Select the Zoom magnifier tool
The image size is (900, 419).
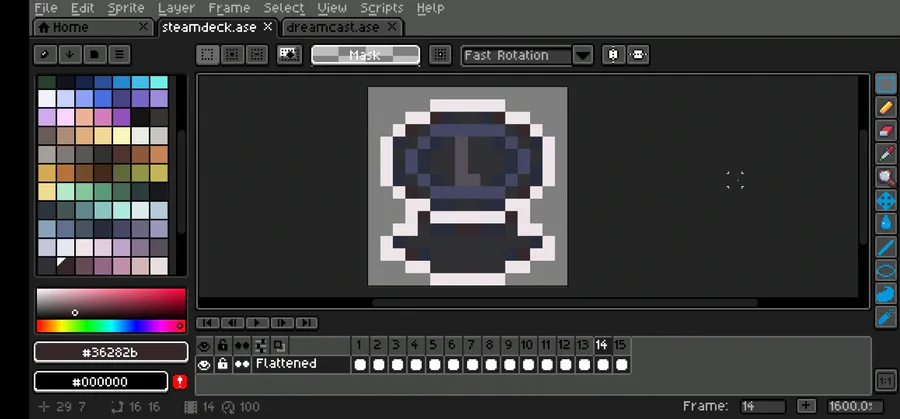pyautogui.click(x=886, y=178)
